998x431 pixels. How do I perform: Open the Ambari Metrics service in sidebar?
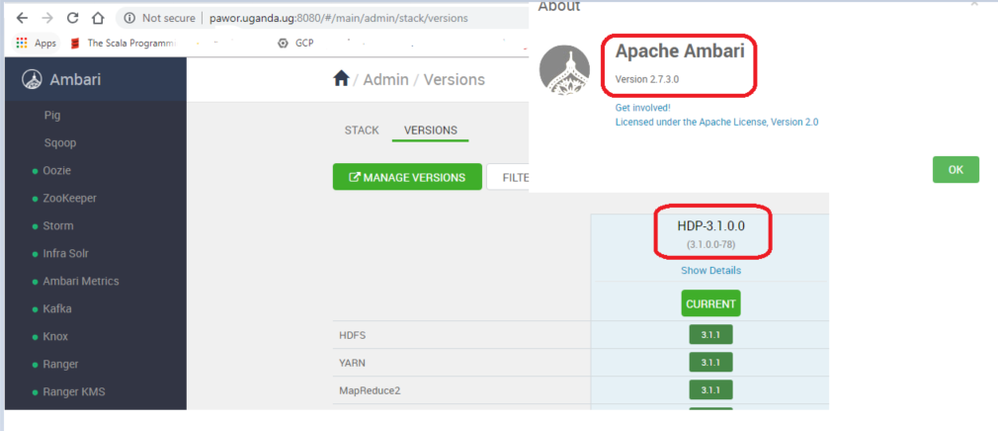pyautogui.click(x=81, y=281)
